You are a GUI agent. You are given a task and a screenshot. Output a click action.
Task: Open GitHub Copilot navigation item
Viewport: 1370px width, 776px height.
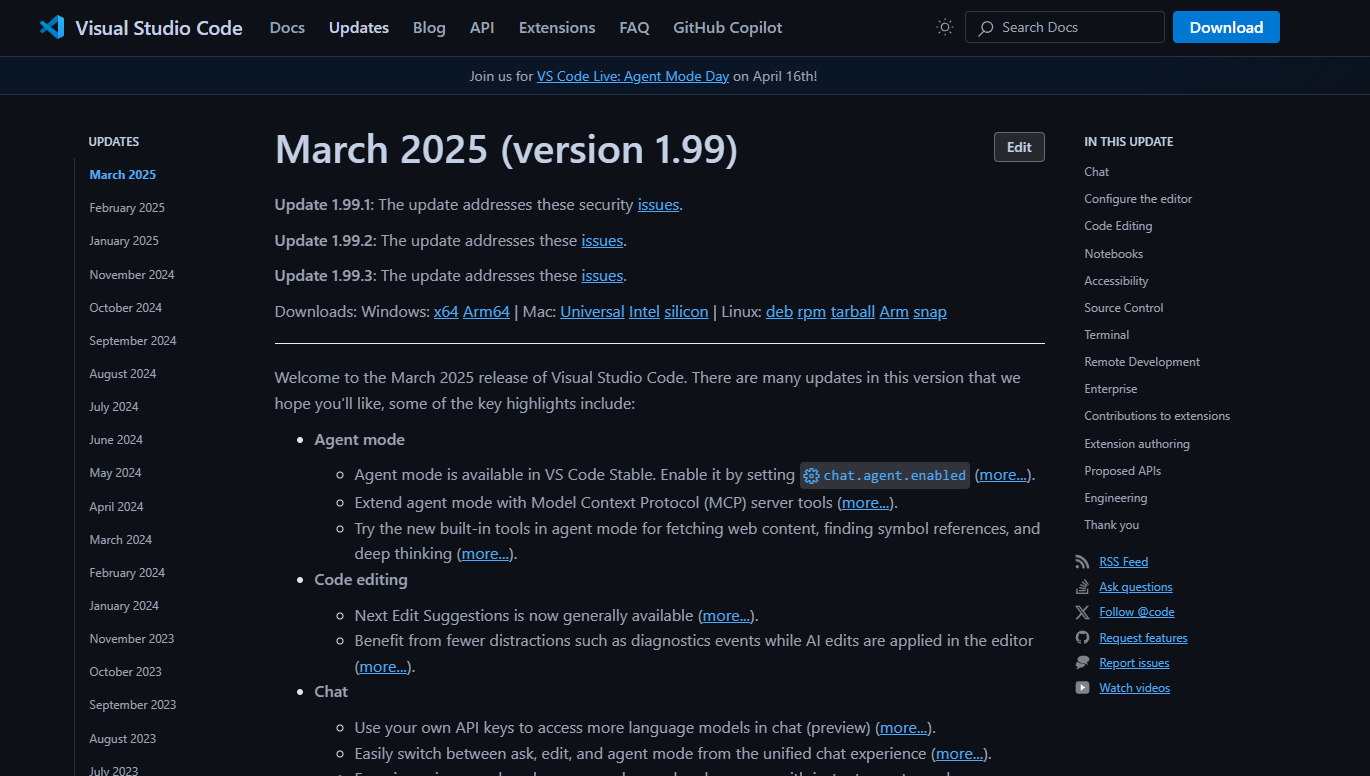pos(728,28)
